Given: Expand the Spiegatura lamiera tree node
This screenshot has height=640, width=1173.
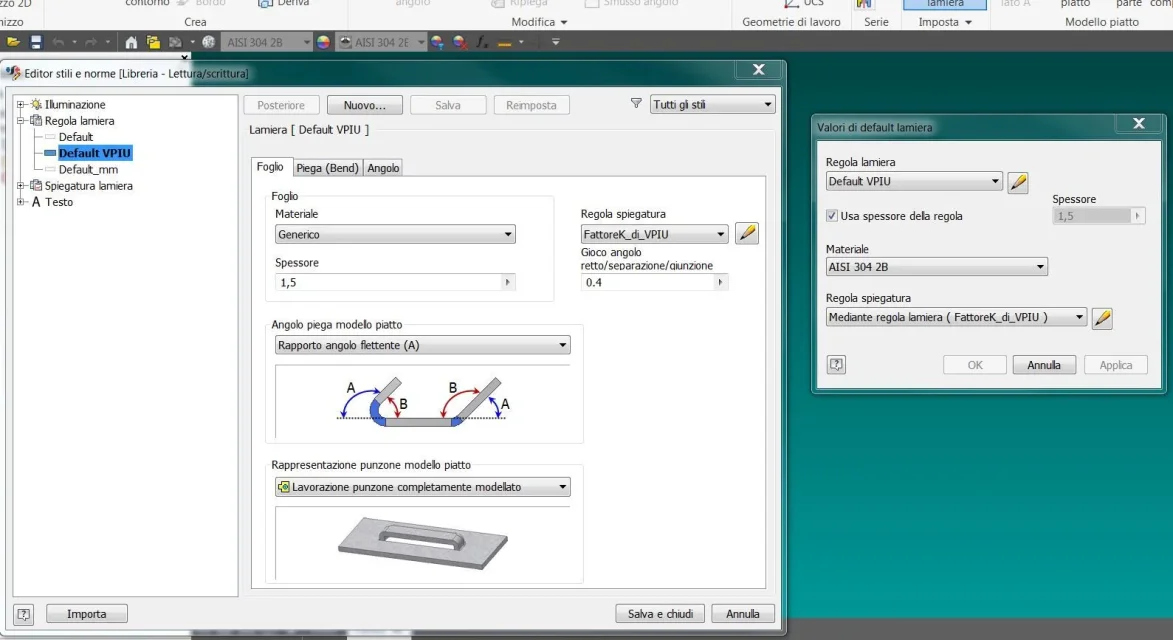Looking at the screenshot, I should 20,186.
